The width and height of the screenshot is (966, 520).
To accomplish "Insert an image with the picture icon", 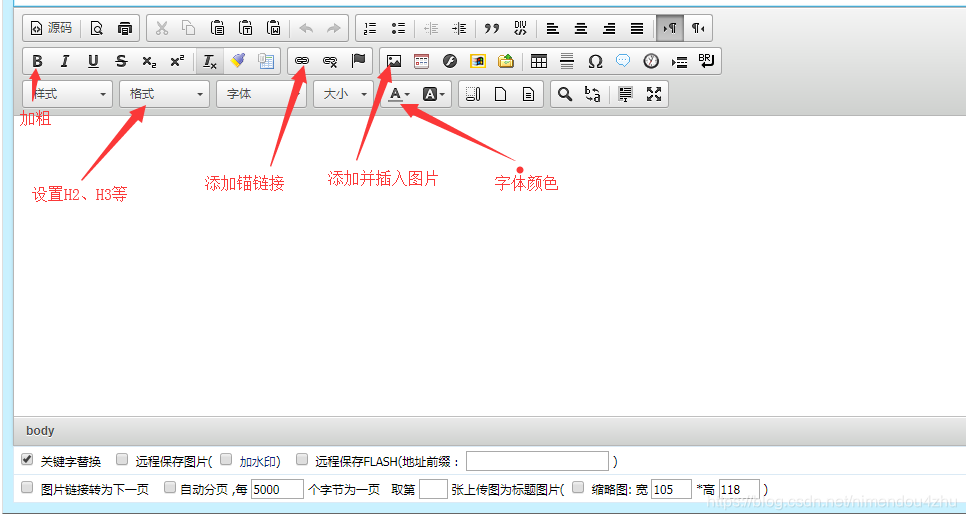I will point(394,61).
